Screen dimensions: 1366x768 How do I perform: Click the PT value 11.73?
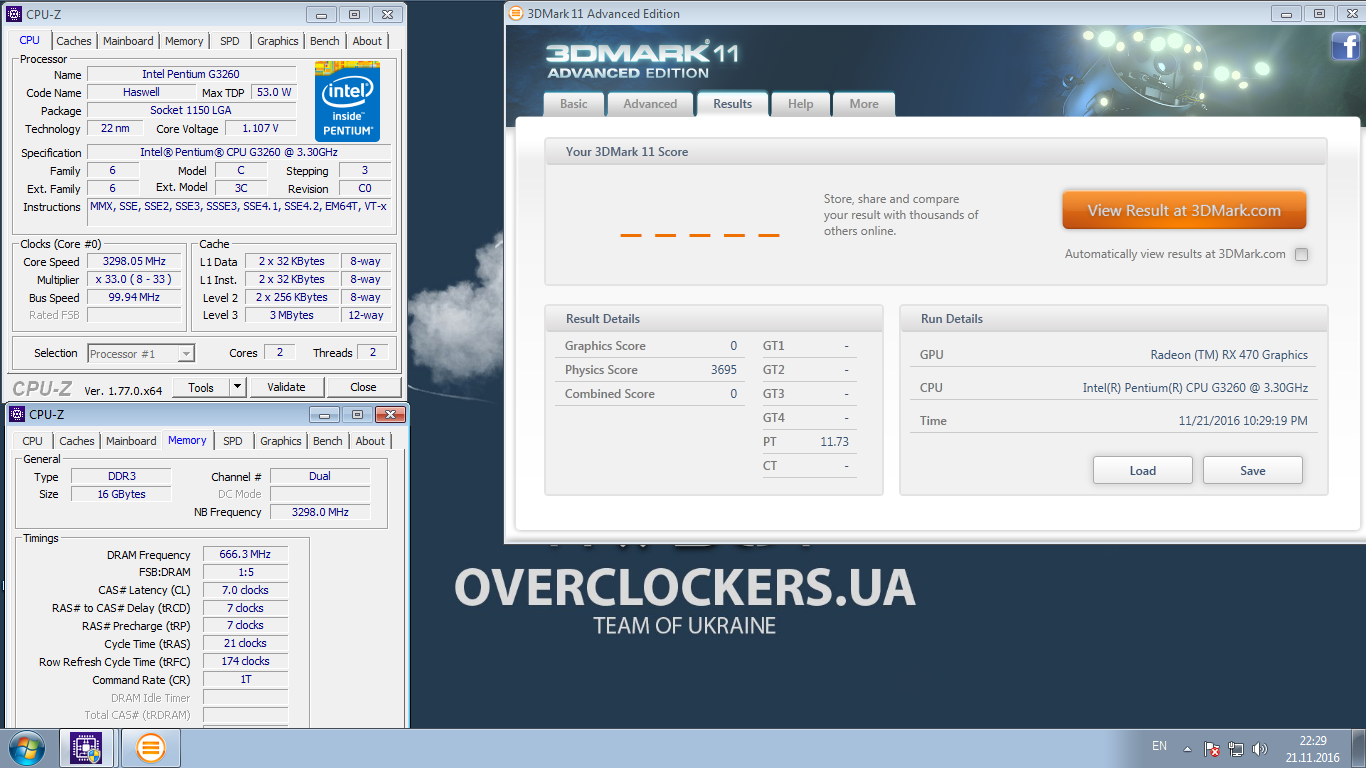click(x=834, y=442)
